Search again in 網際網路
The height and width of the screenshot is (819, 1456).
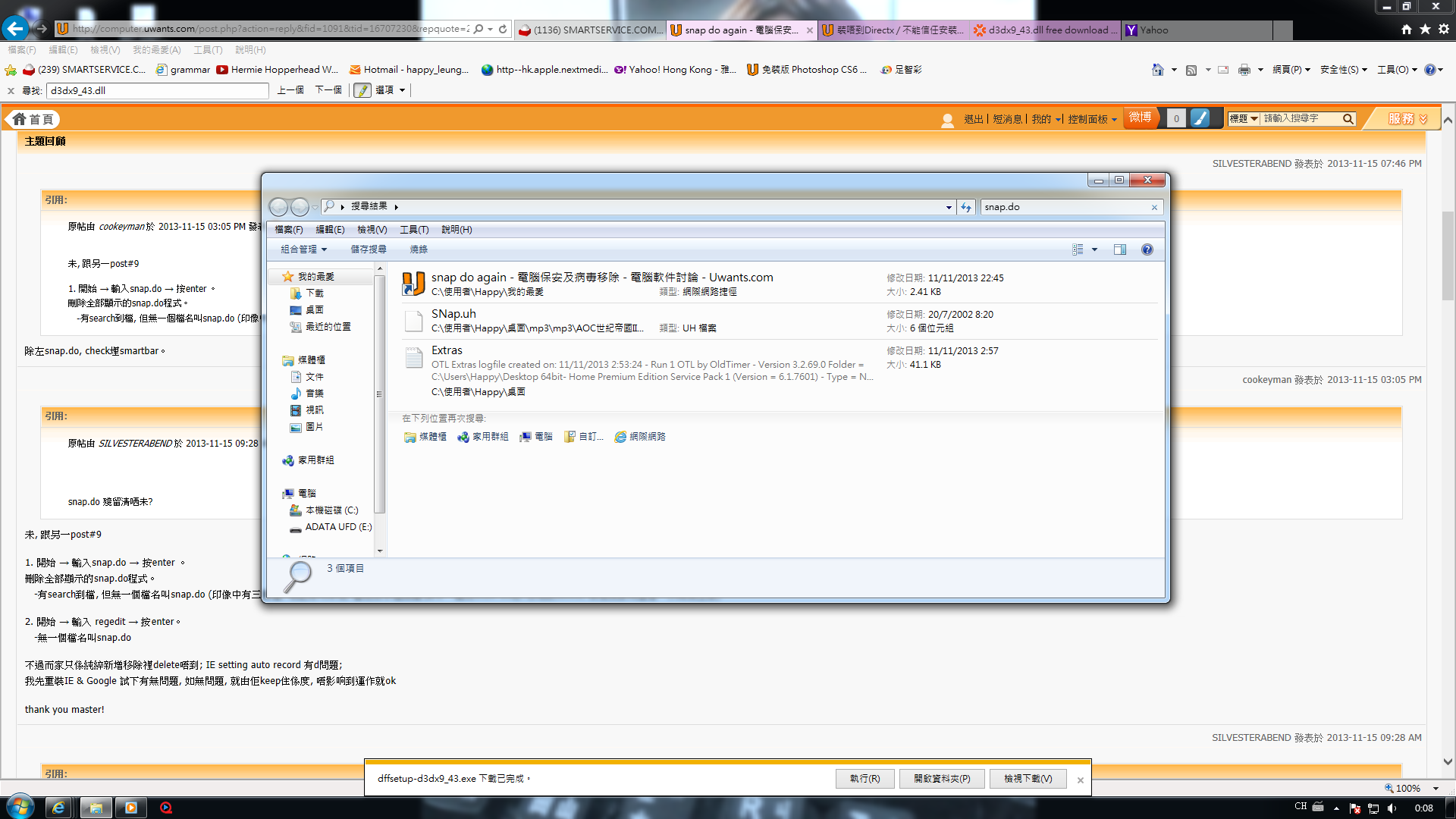(640, 437)
